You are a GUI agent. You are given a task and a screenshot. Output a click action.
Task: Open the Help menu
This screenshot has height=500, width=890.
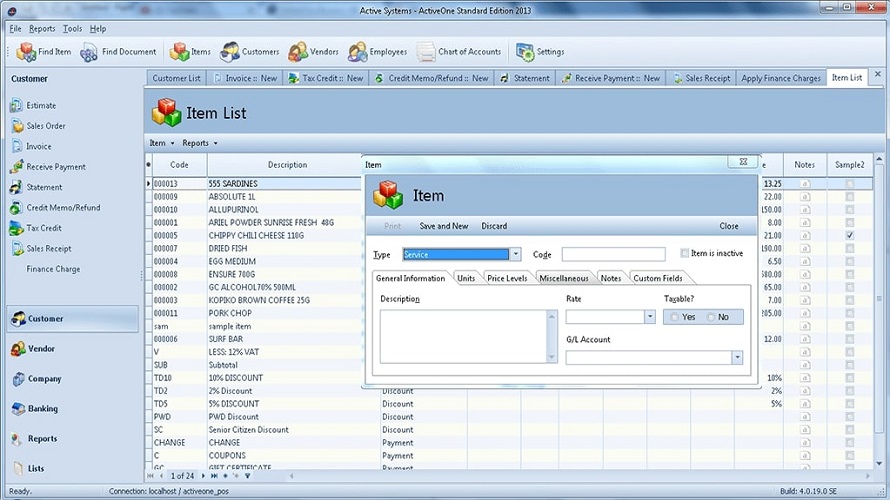click(98, 28)
